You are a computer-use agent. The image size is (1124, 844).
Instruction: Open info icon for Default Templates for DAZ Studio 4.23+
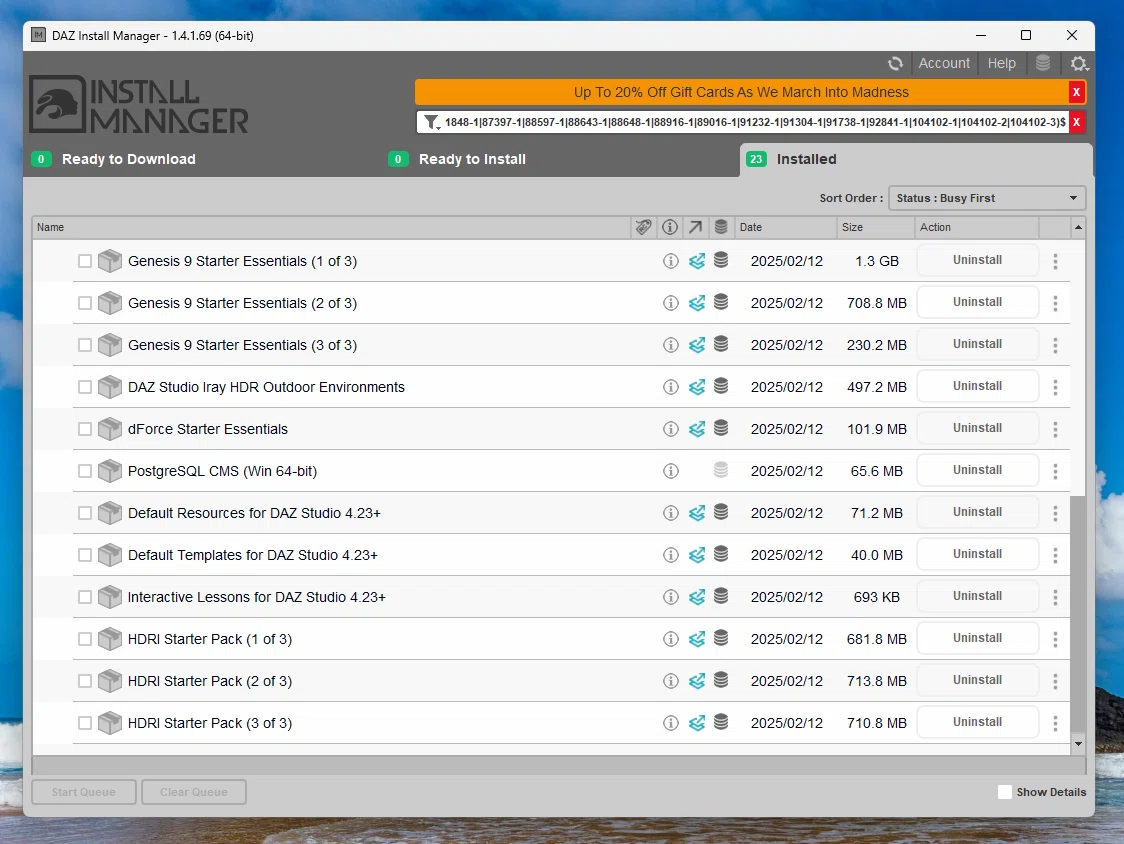[x=670, y=555]
